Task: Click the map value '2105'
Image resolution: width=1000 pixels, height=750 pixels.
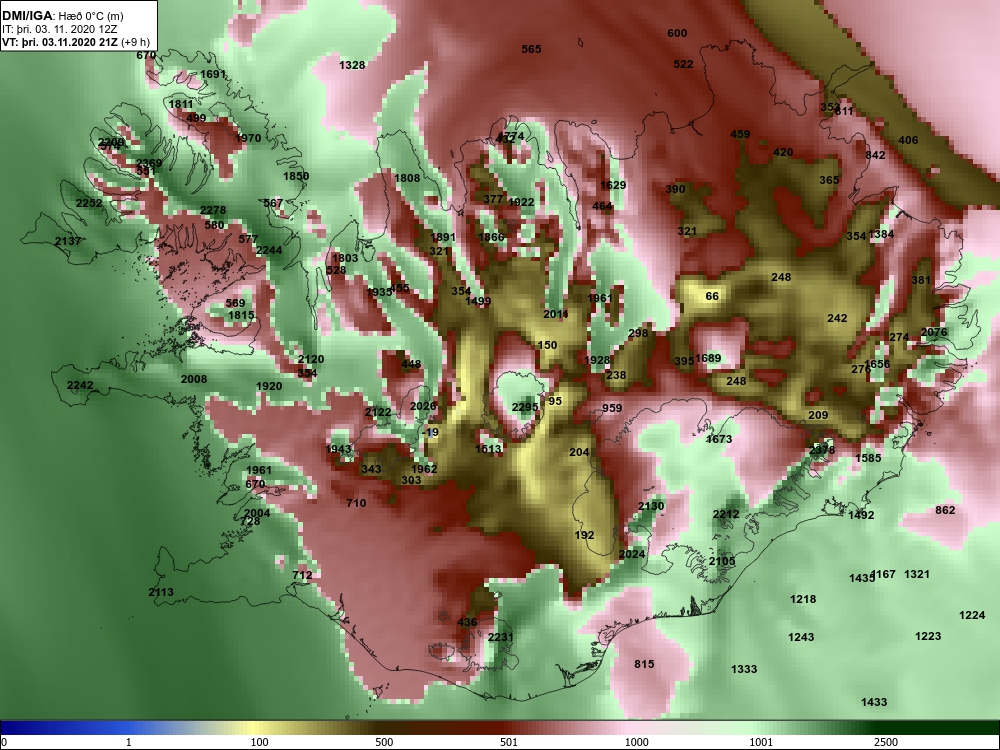Action: (722, 561)
